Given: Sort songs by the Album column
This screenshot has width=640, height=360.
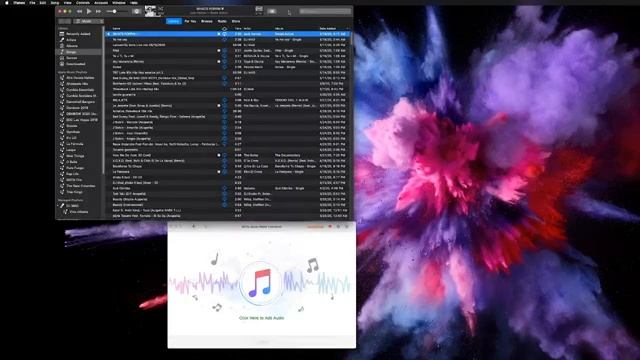Looking at the screenshot, I should coord(279,29).
